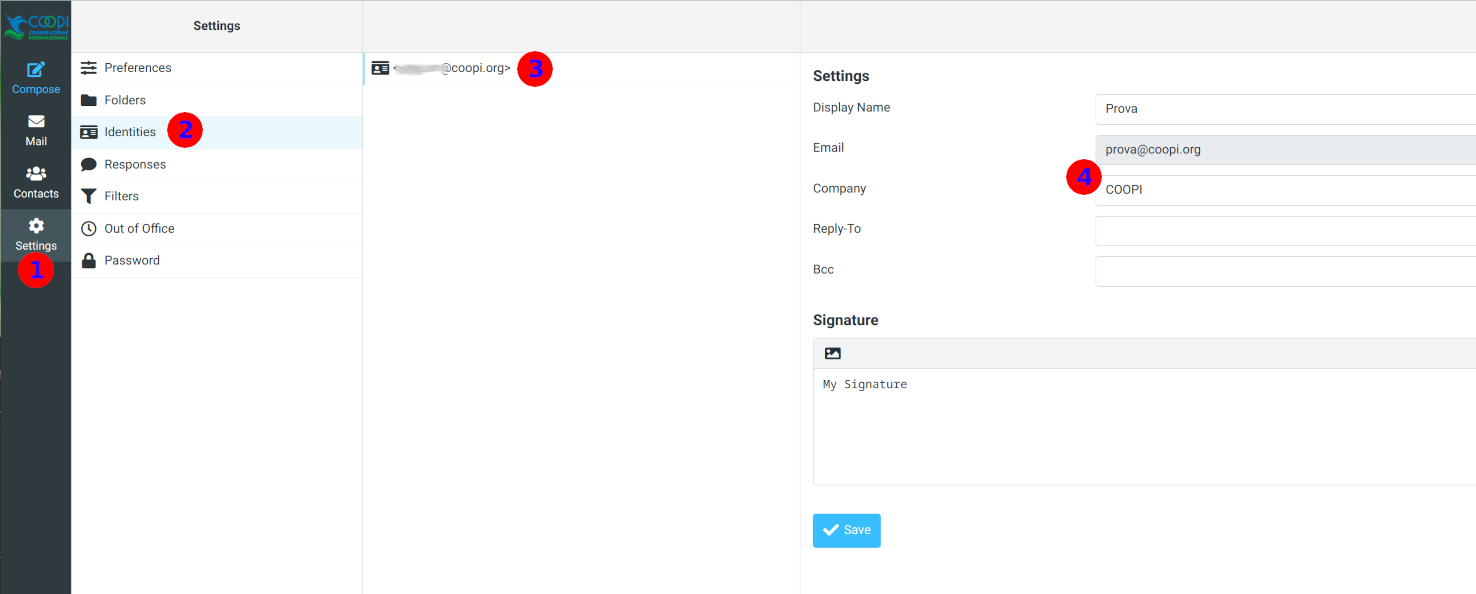Insert image using signature toolbar icon
Viewport: 1476px width, 594px height.
833,353
